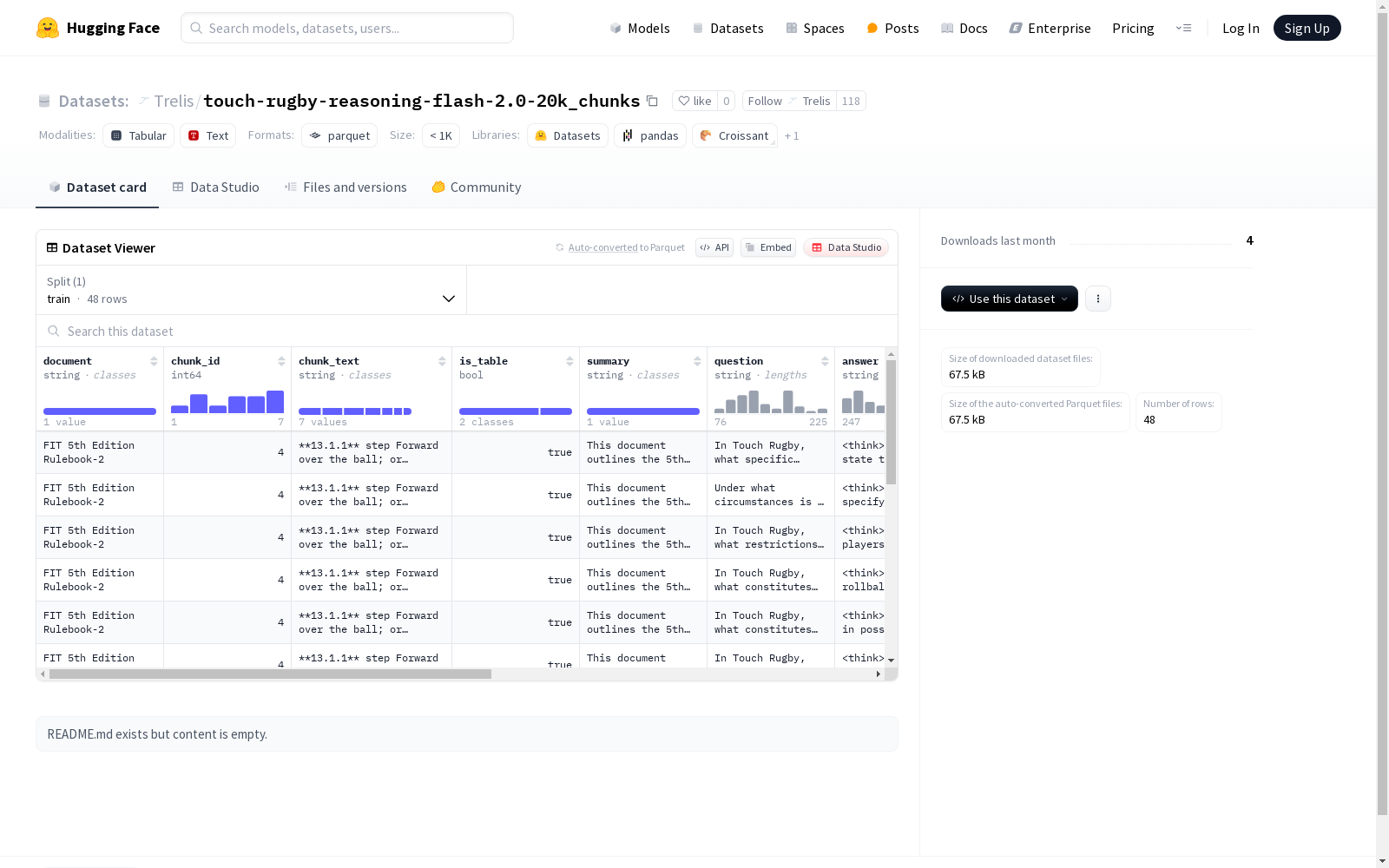Click the Log In link
This screenshot has height=868, width=1389.
tap(1241, 28)
